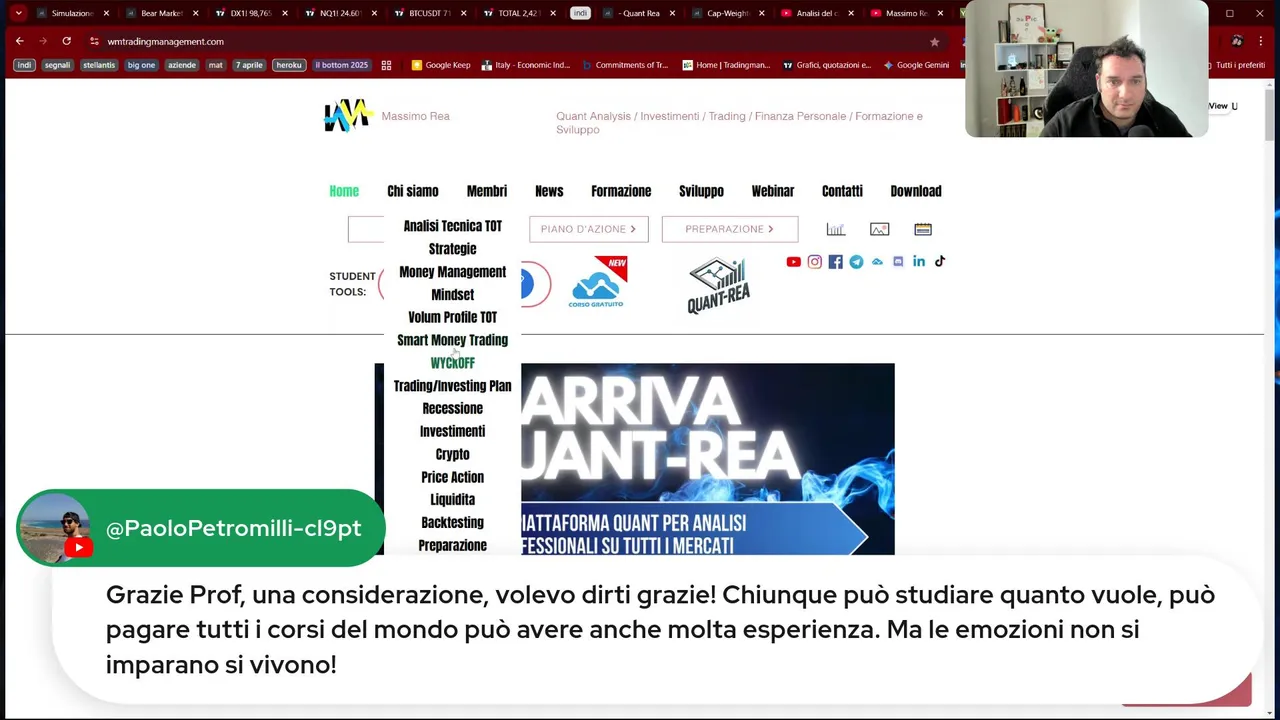
Task: Open Google Gemini bookmark
Action: 915,65
